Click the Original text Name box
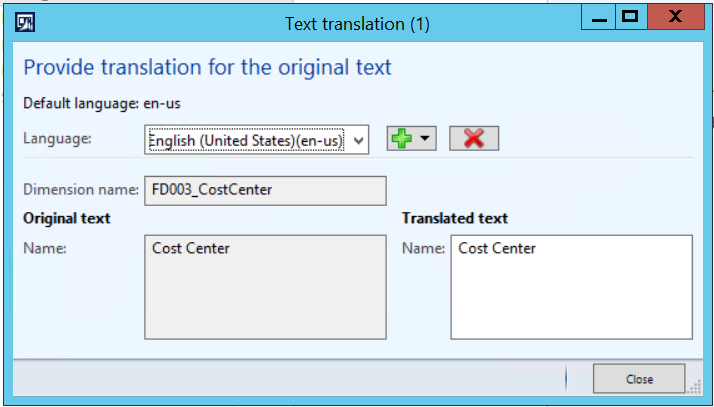Viewport: 714px width, 407px height. click(x=265, y=287)
